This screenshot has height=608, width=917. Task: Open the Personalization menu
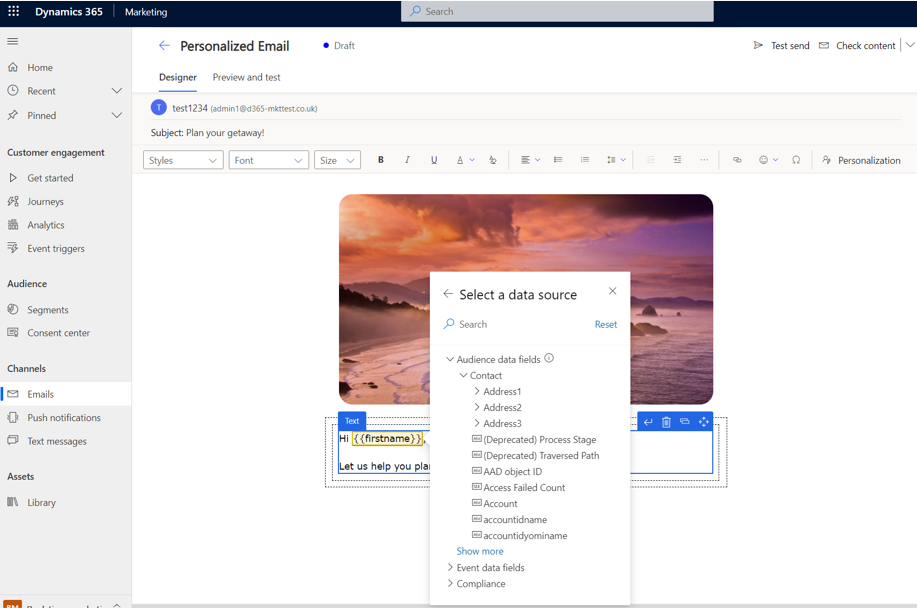[x=861, y=160]
